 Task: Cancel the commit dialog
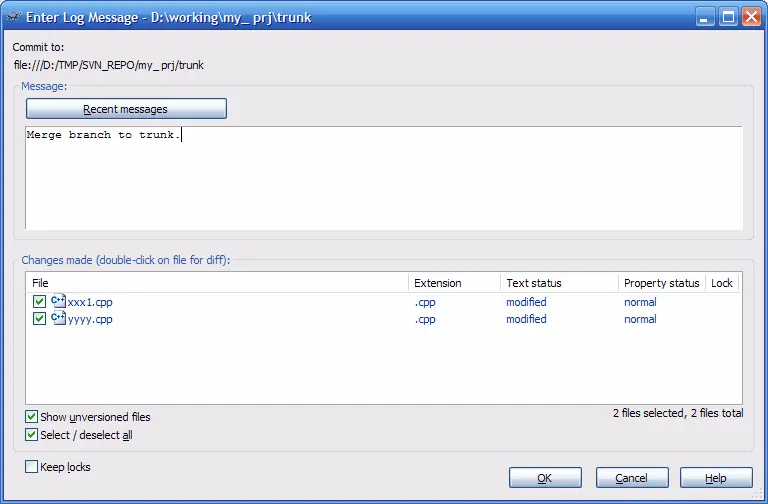pyautogui.click(x=632, y=478)
